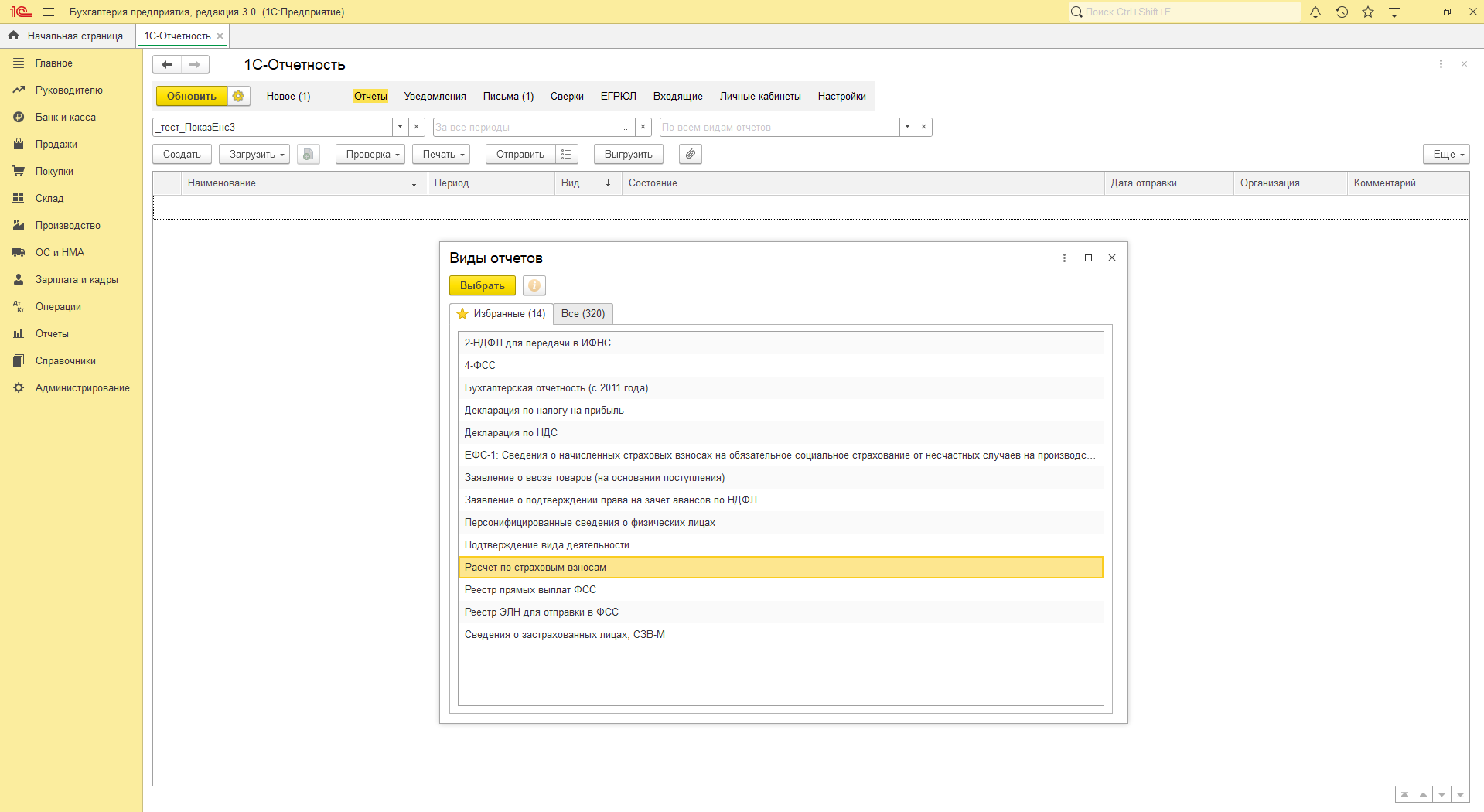The width and height of the screenshot is (1484, 812).
Task: Expand organization dropdown _тест_ПоказЕнс3
Action: pos(400,127)
